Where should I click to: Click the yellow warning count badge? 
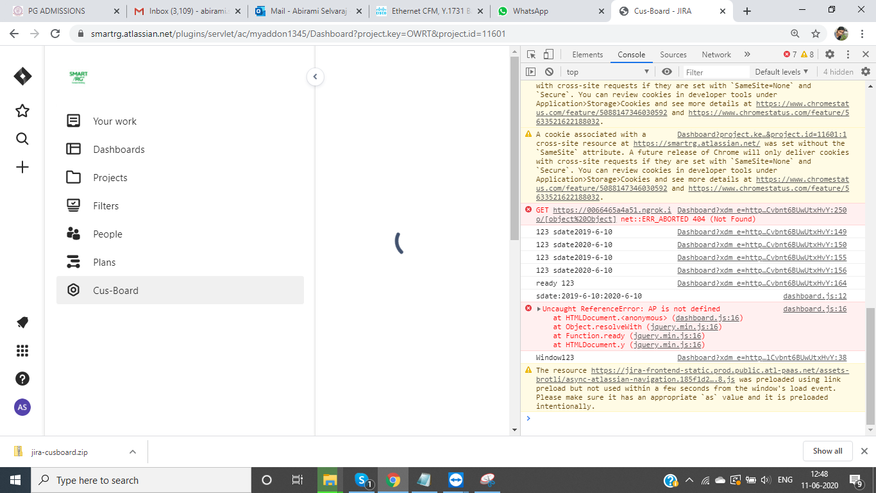tap(807, 54)
